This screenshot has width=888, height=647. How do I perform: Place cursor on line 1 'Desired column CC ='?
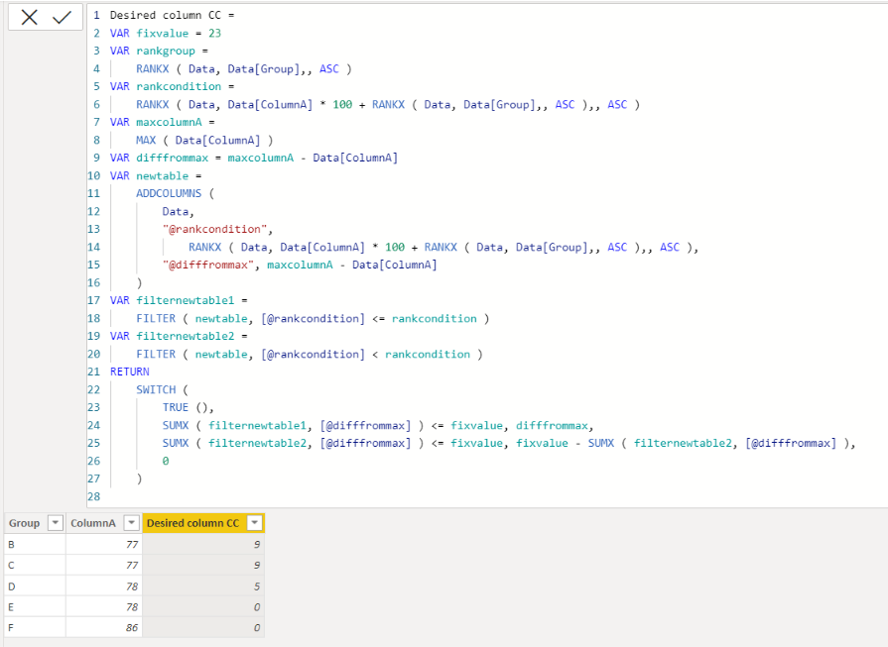click(x=172, y=15)
